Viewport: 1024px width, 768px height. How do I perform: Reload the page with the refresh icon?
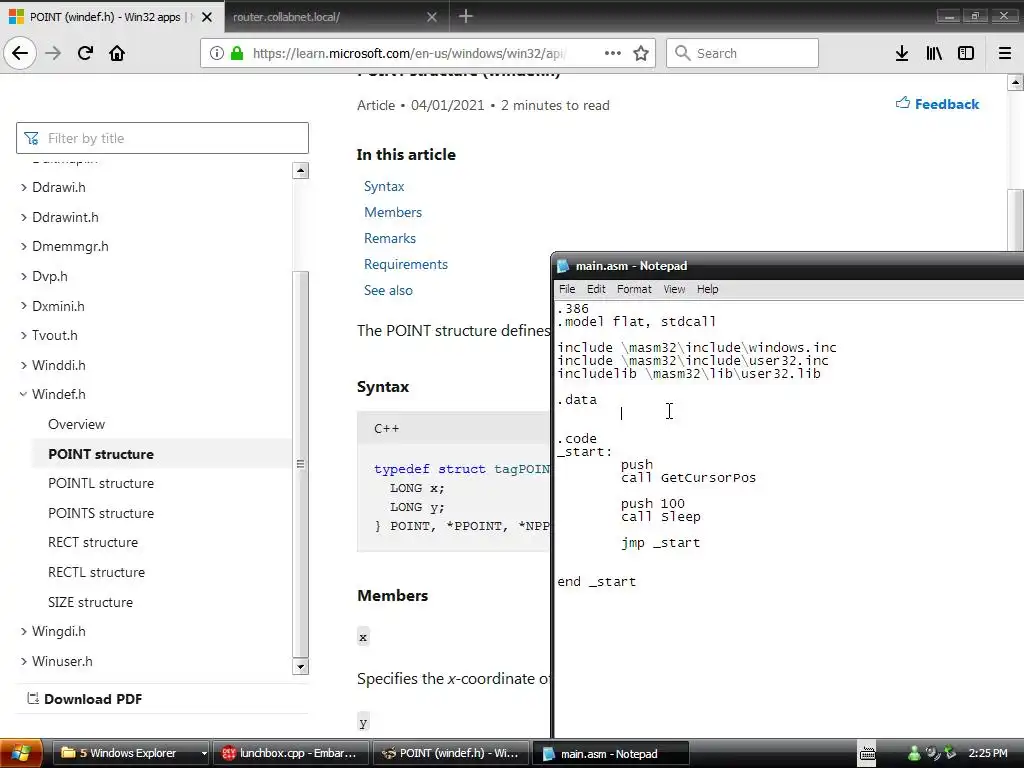(85, 53)
